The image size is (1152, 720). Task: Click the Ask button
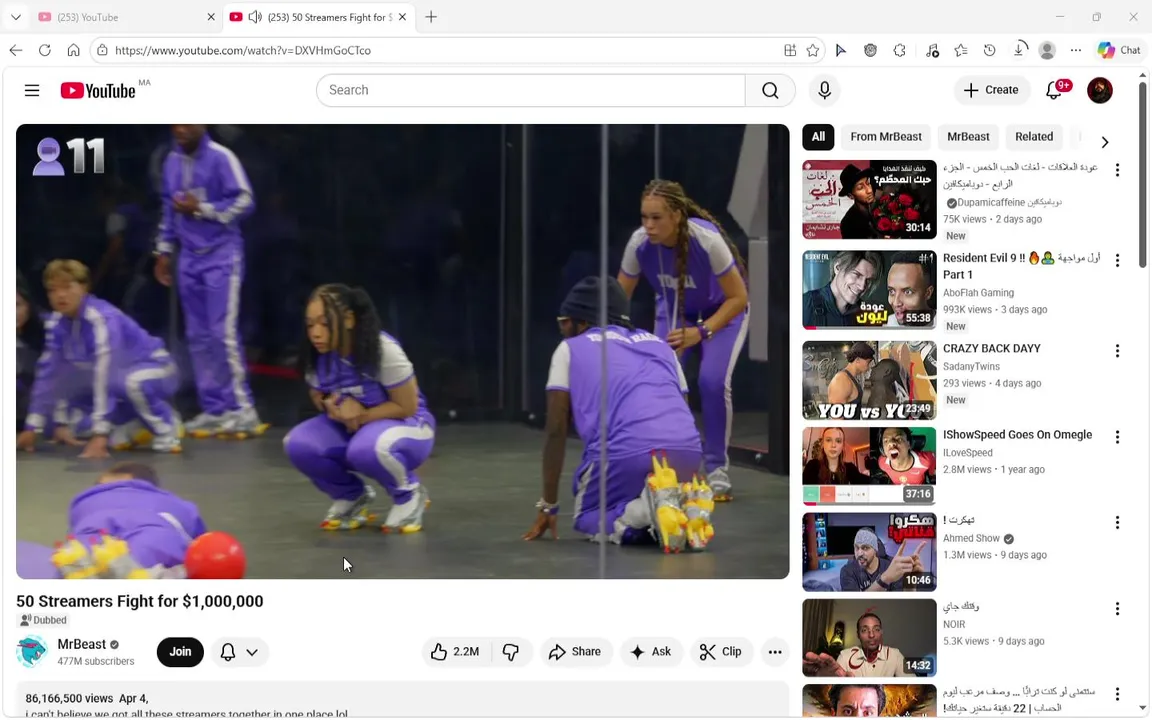651,652
